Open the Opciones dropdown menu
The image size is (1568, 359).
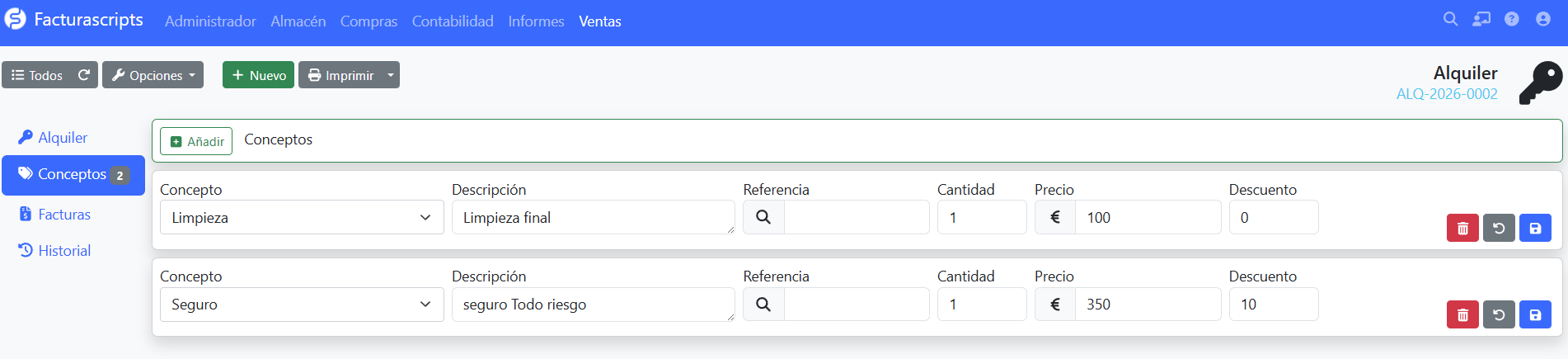tap(153, 75)
